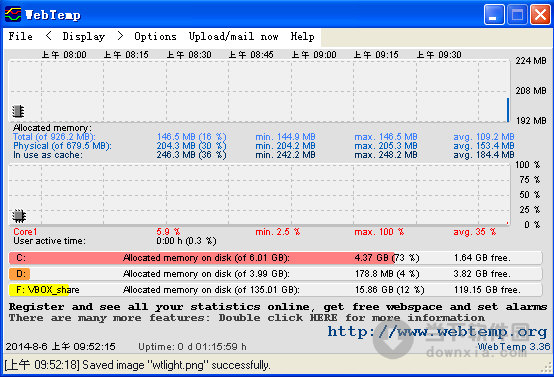Click the 'Physical (of 679.5 MB):' label

(x=62, y=146)
